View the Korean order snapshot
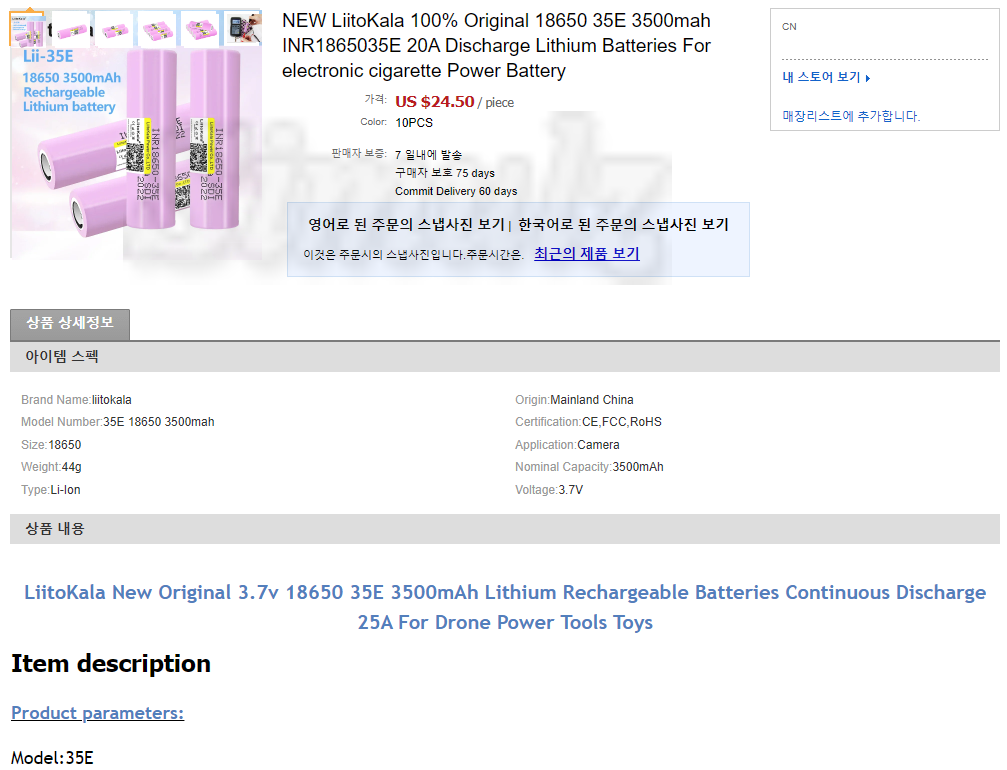This screenshot has height=770, width=1007. (623, 224)
